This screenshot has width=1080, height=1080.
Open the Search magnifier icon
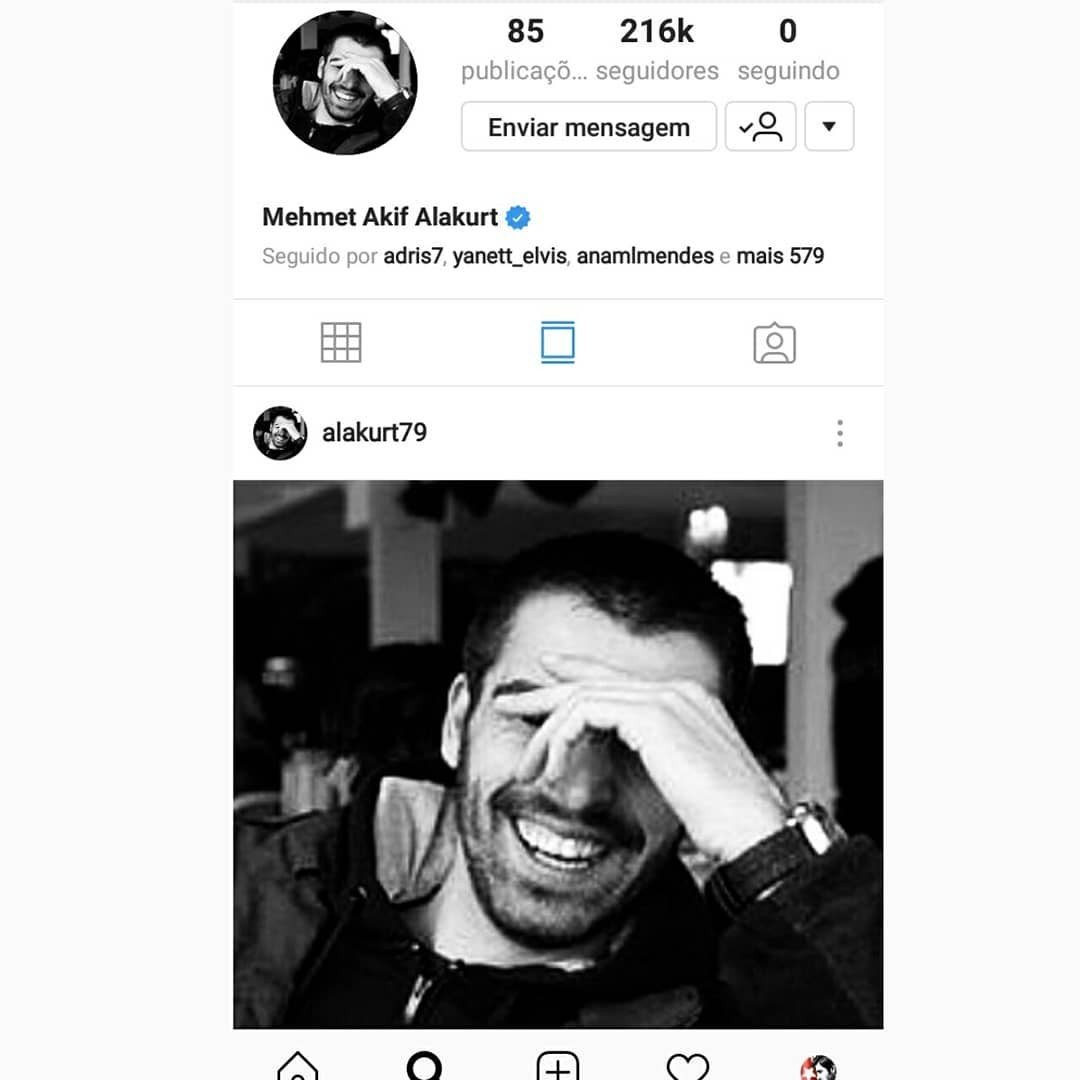(424, 1066)
